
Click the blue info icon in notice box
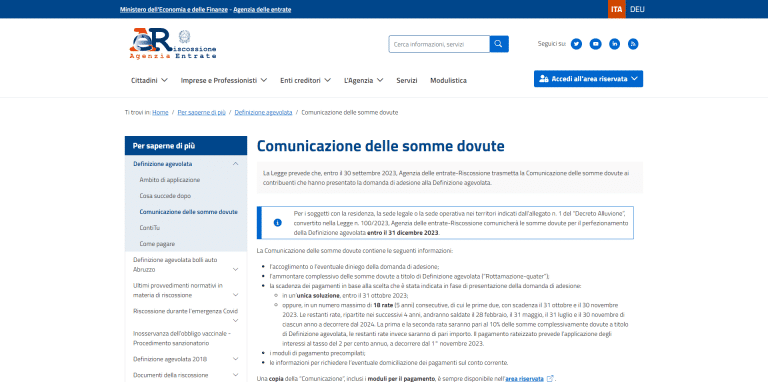278,222
